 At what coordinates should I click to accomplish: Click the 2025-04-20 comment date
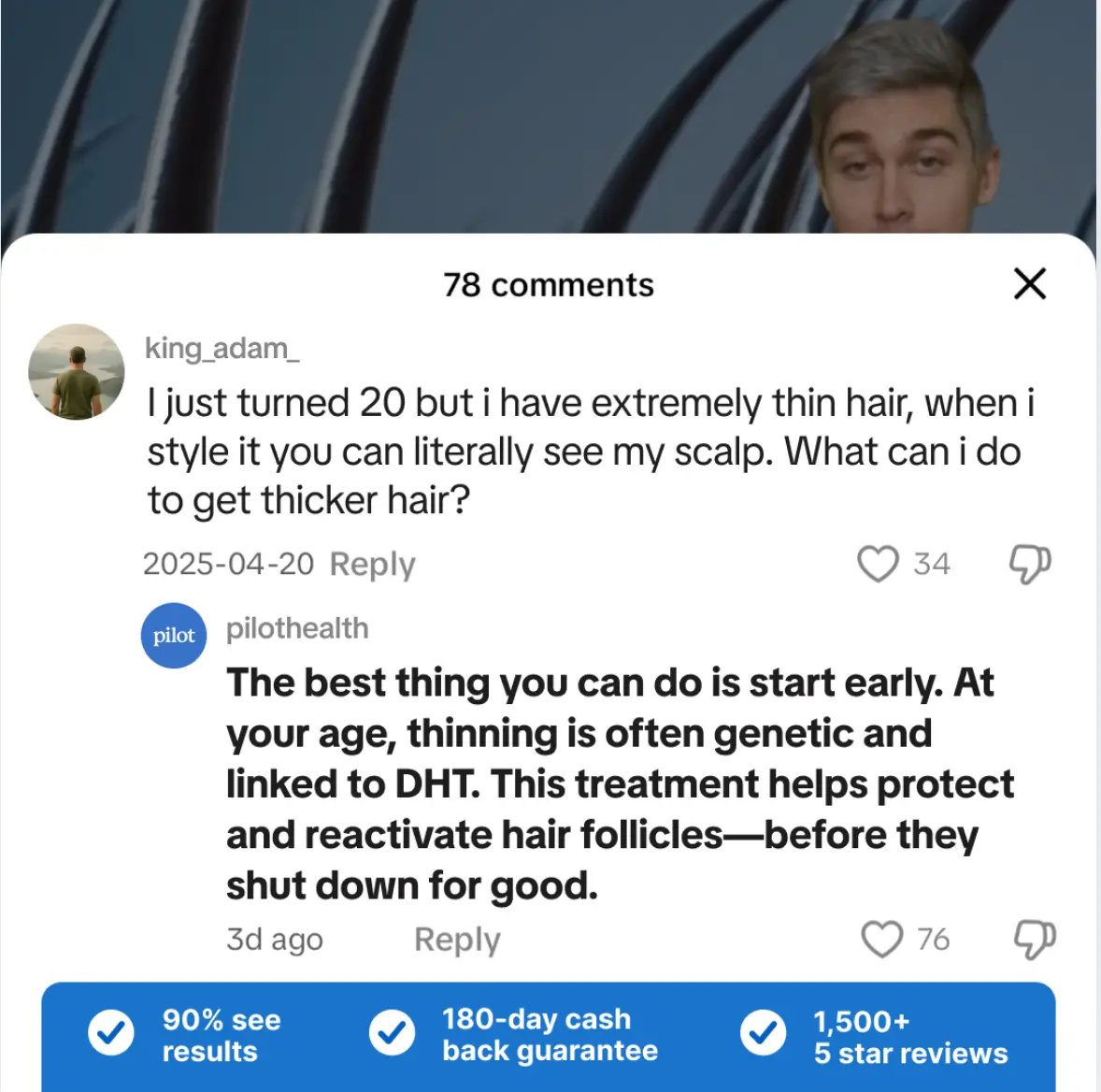tap(228, 564)
